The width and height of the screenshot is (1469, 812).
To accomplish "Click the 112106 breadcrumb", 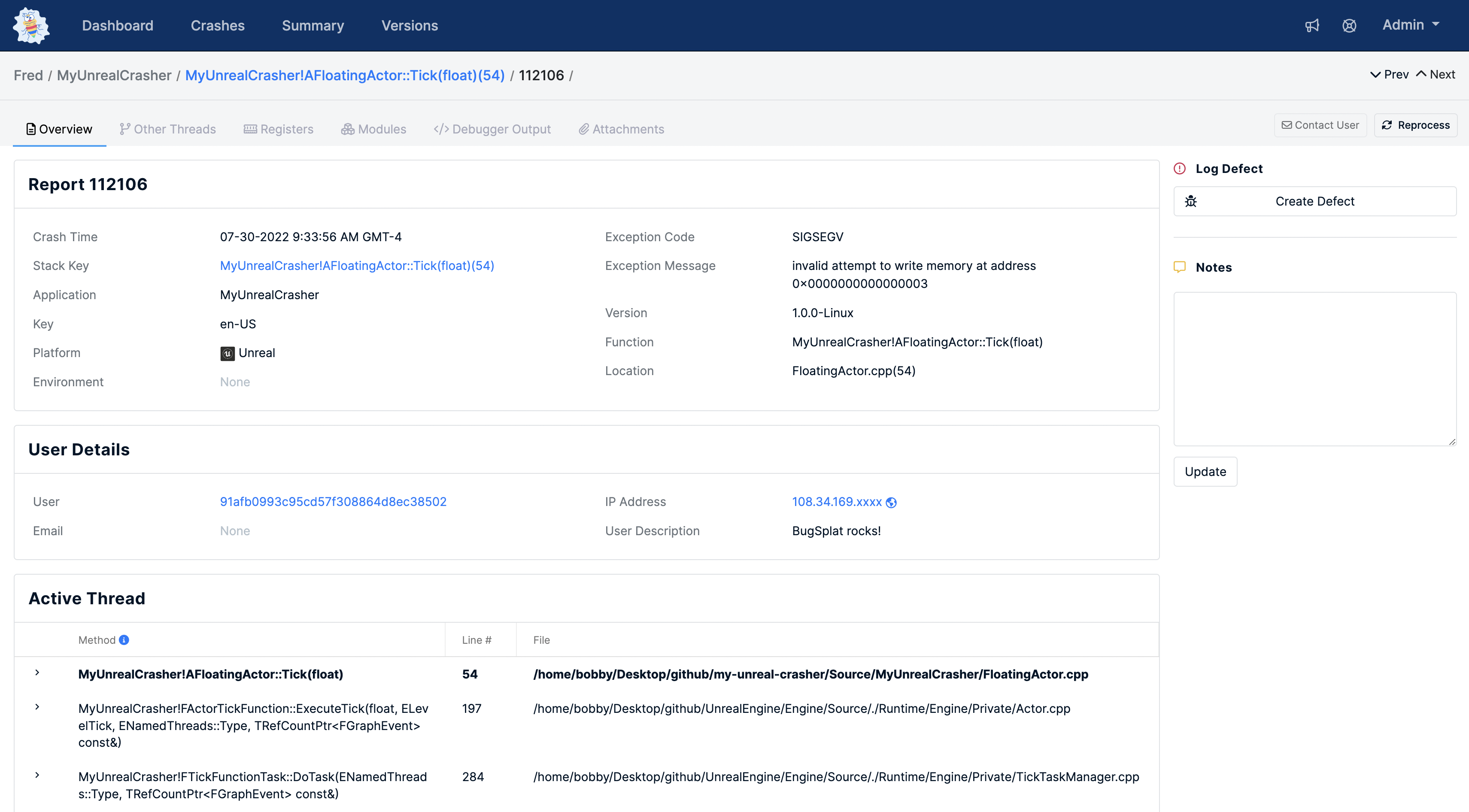I will 541,75.
